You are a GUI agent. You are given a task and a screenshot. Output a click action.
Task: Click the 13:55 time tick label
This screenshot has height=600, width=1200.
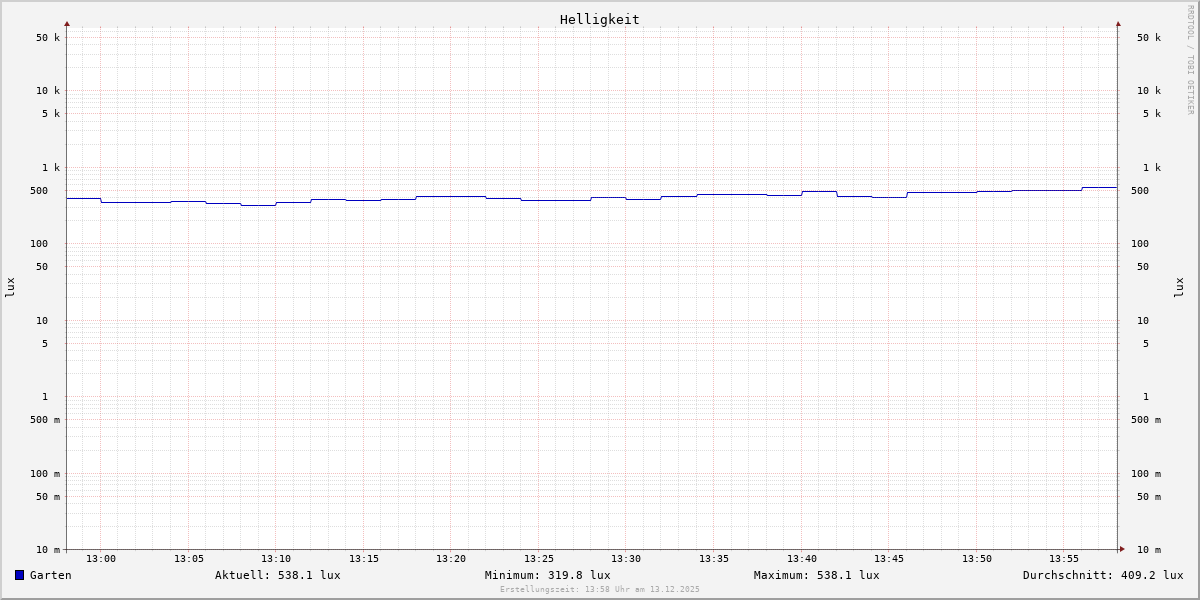pyautogui.click(x=1064, y=559)
